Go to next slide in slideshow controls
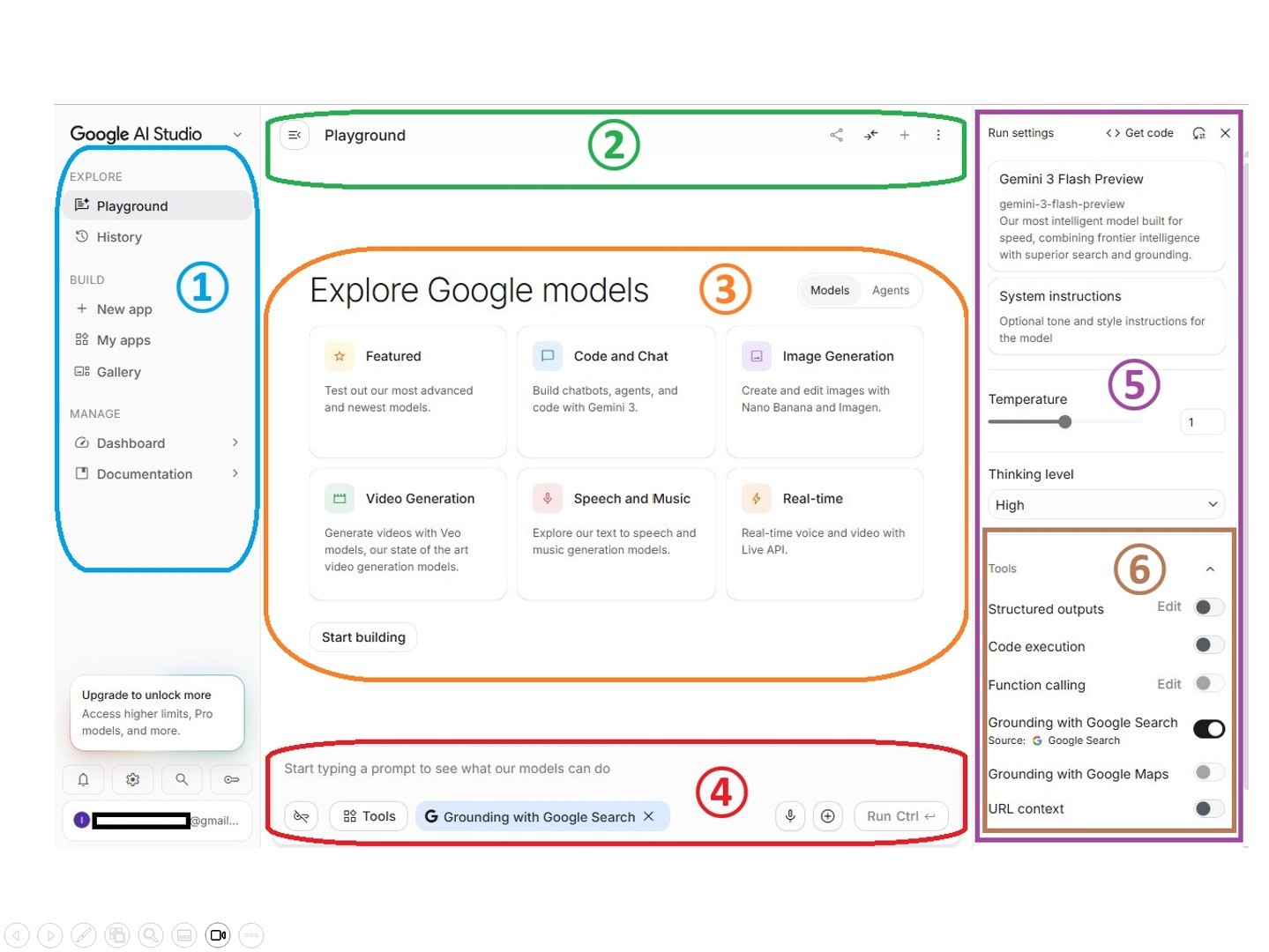The height and width of the screenshot is (952, 1269). click(x=50, y=934)
